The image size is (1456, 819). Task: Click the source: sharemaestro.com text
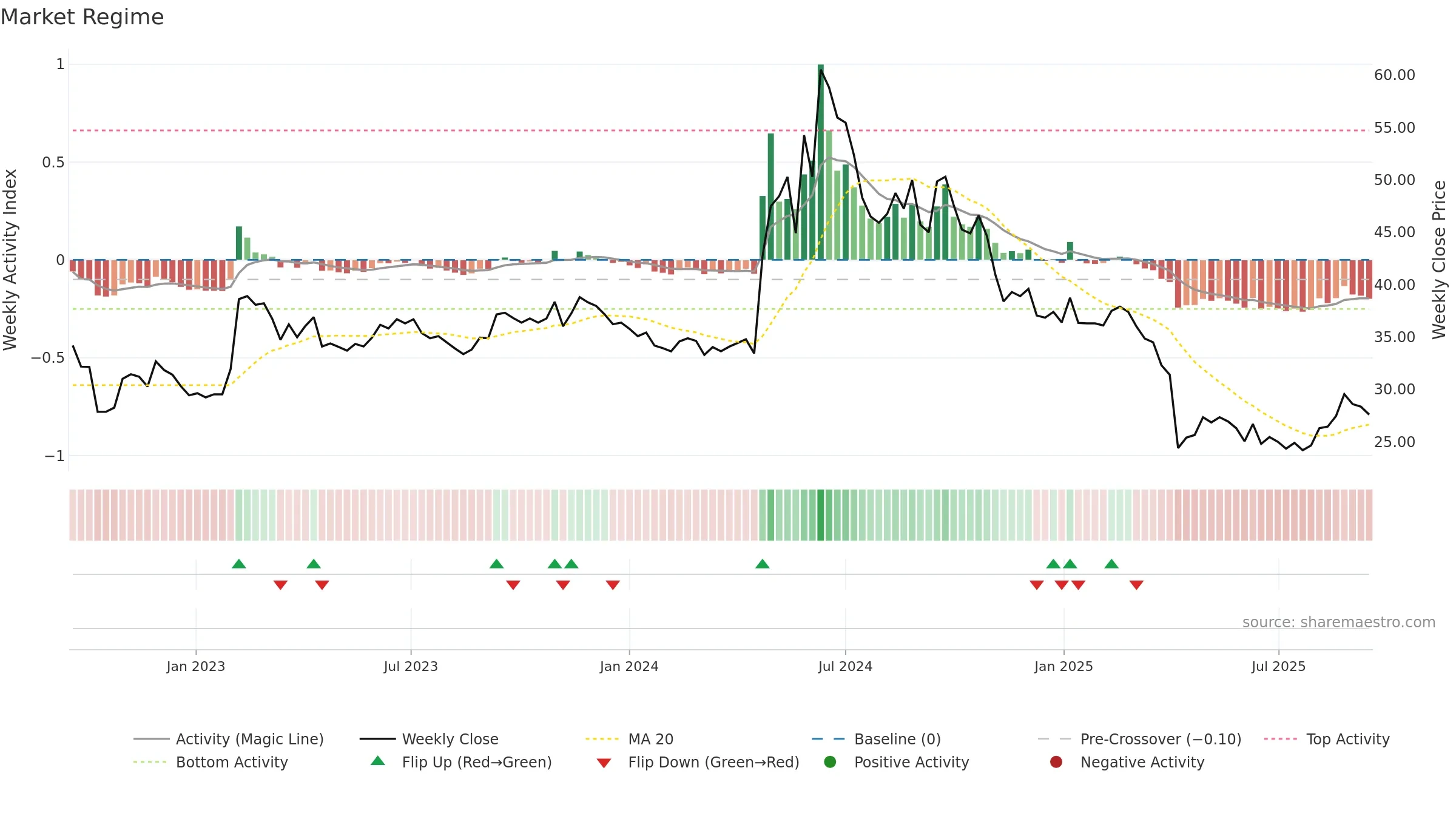point(1339,622)
